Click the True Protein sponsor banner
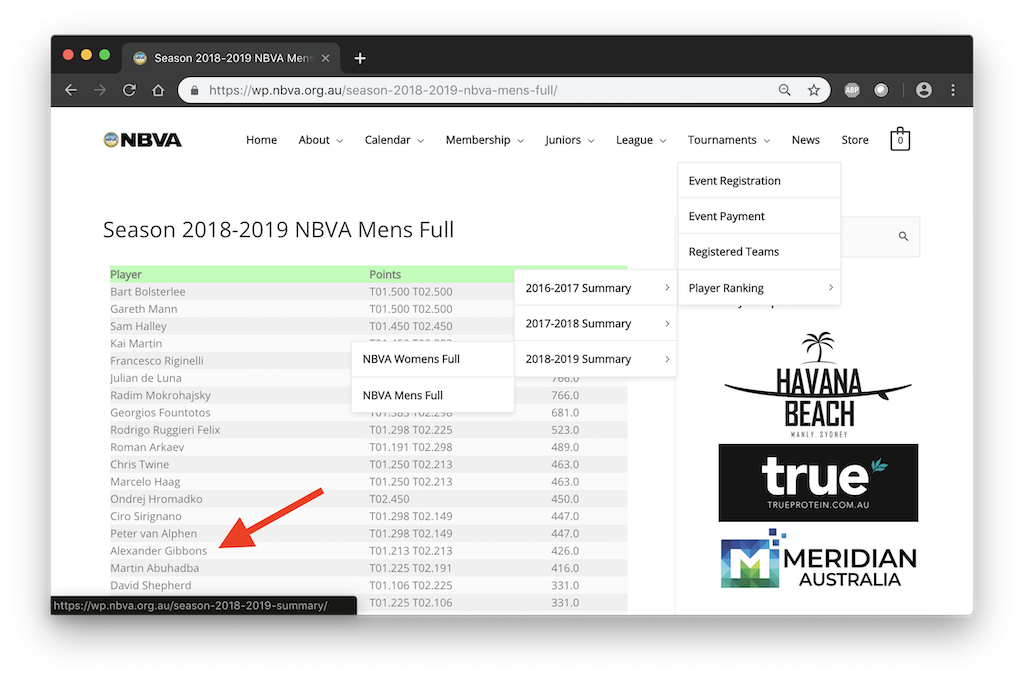1024x682 pixels. (x=818, y=483)
